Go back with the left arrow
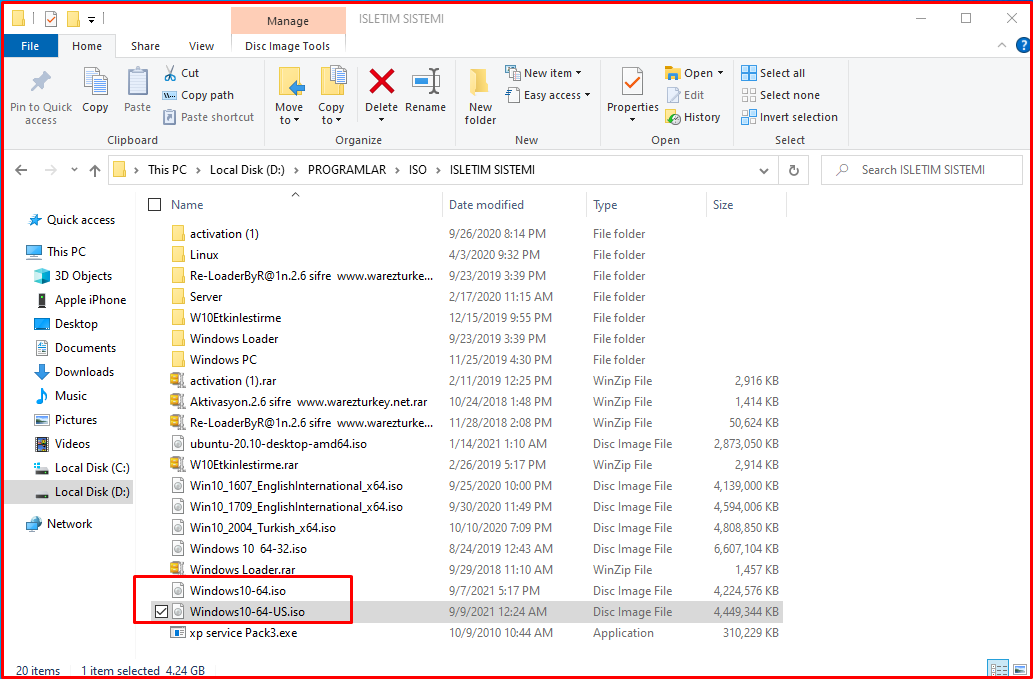 click(21, 170)
